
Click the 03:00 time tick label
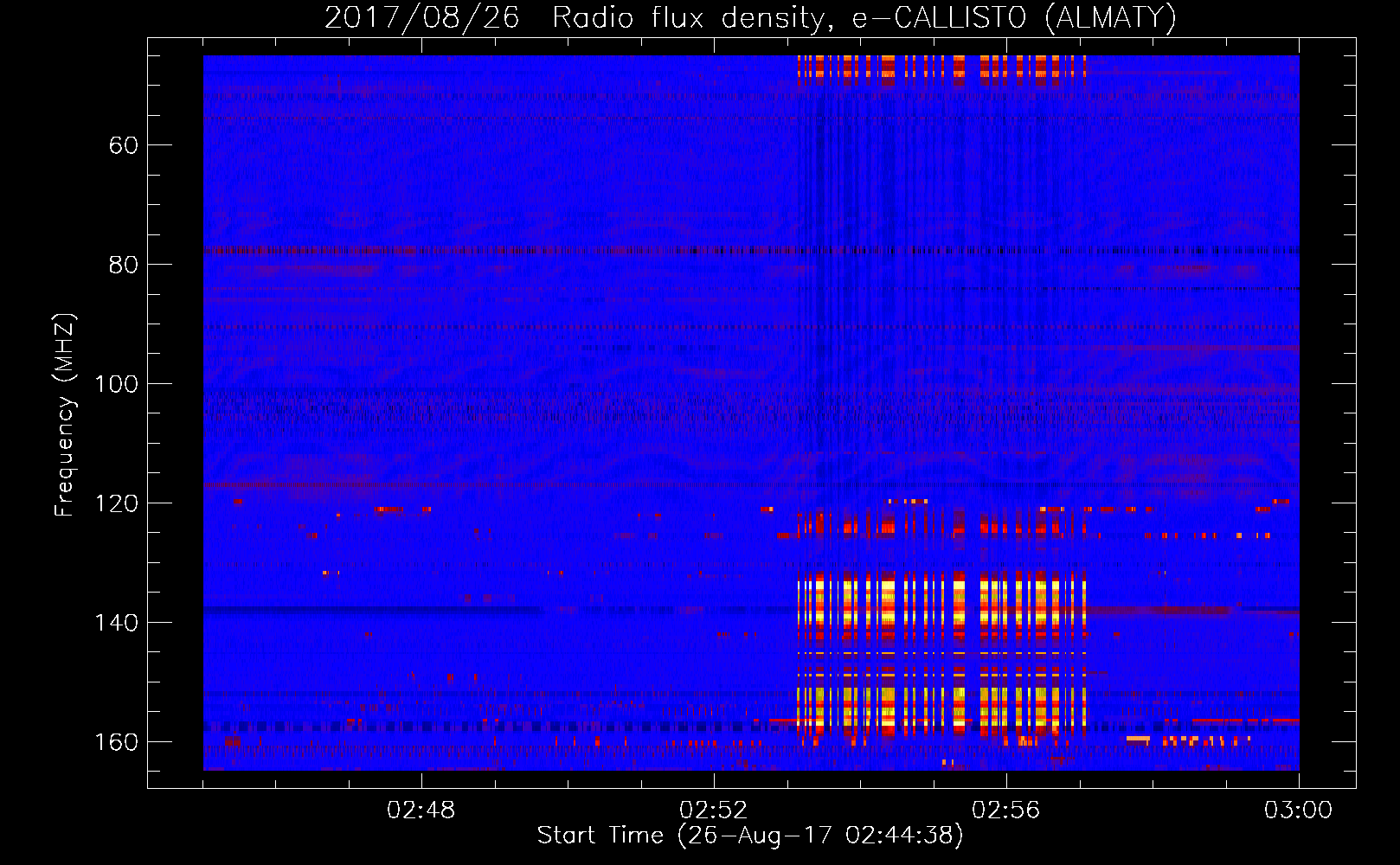[x=1298, y=811]
